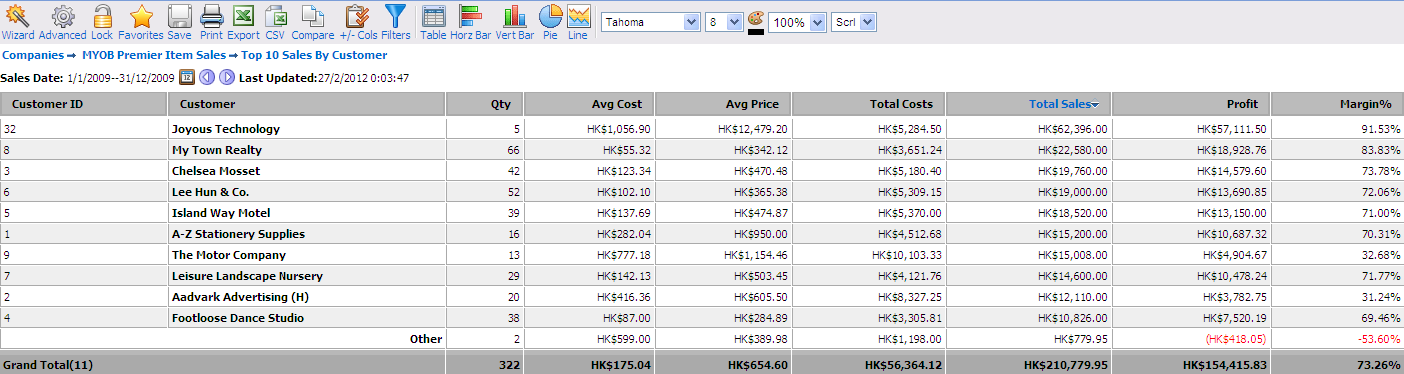Screen dimensions: 1404x374
Task: Show the Horz Bar chart
Action: click(471, 21)
